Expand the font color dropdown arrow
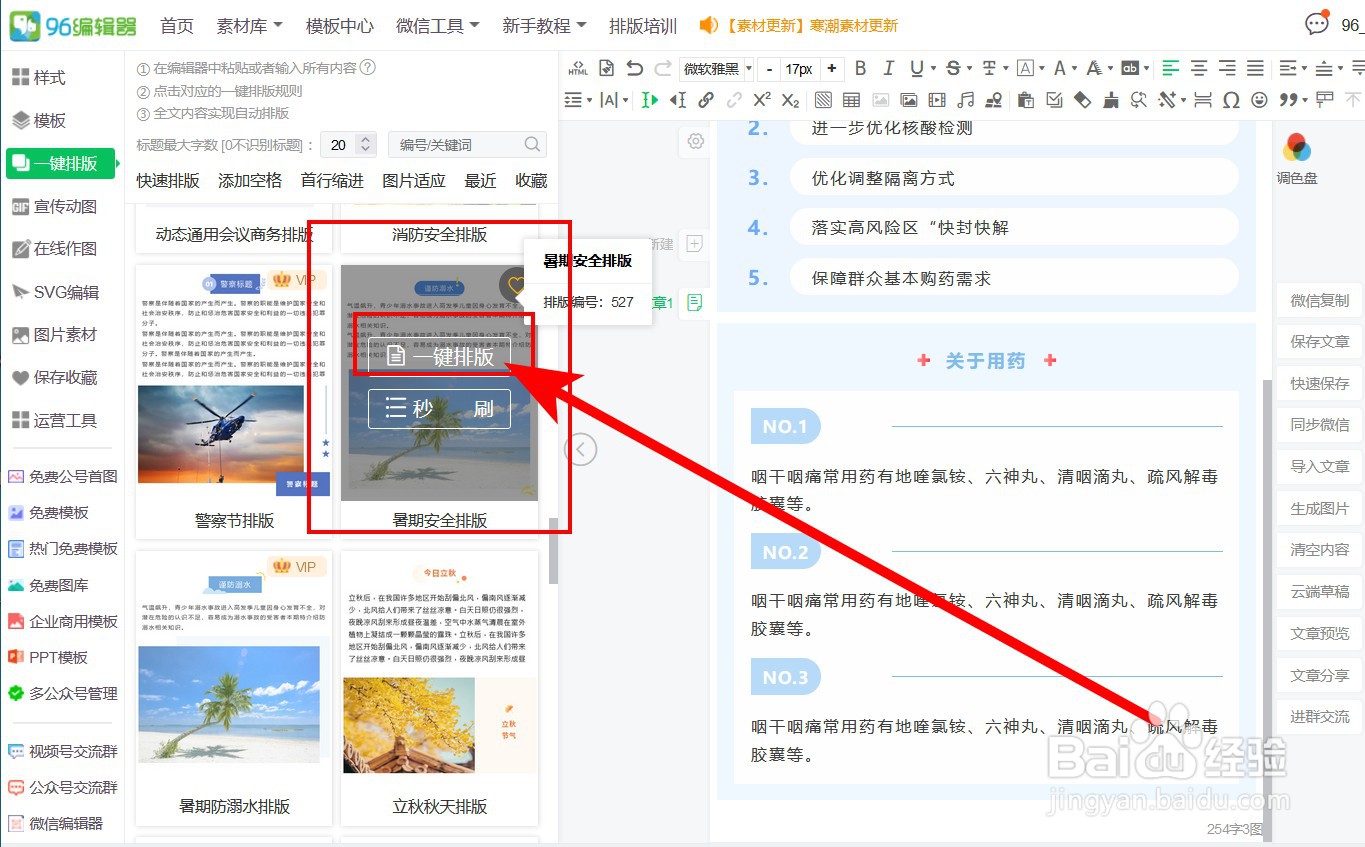 (1074, 68)
